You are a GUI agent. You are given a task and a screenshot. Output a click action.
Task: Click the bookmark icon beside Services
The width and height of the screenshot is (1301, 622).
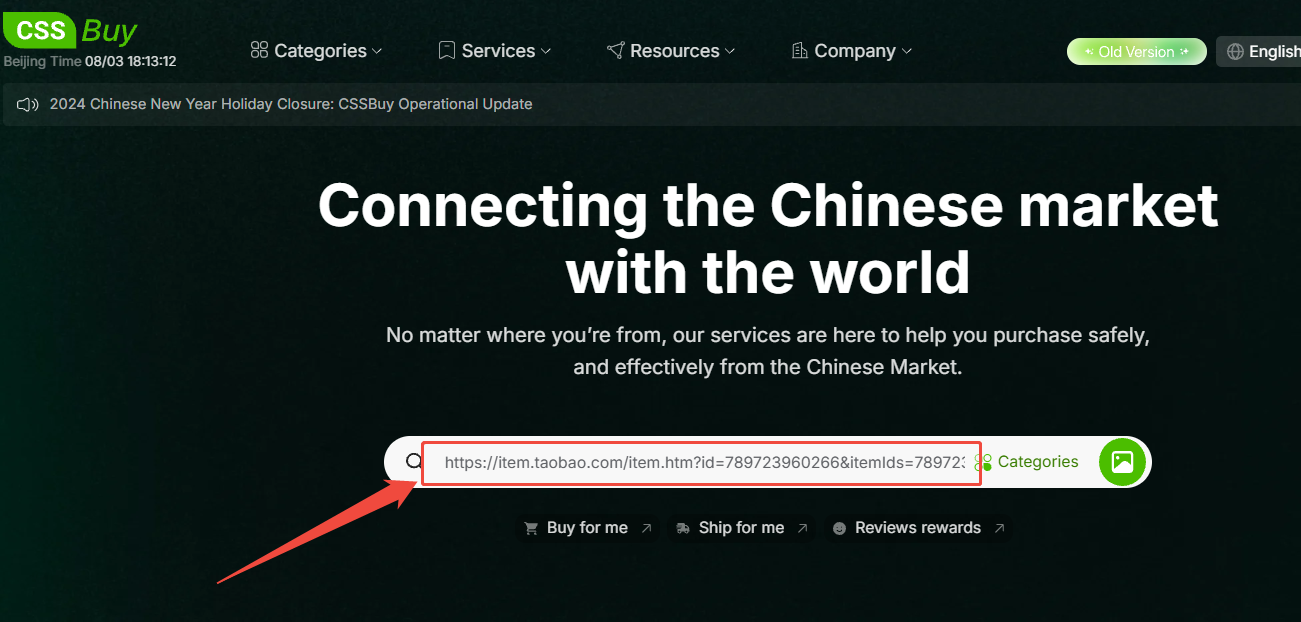pos(447,50)
